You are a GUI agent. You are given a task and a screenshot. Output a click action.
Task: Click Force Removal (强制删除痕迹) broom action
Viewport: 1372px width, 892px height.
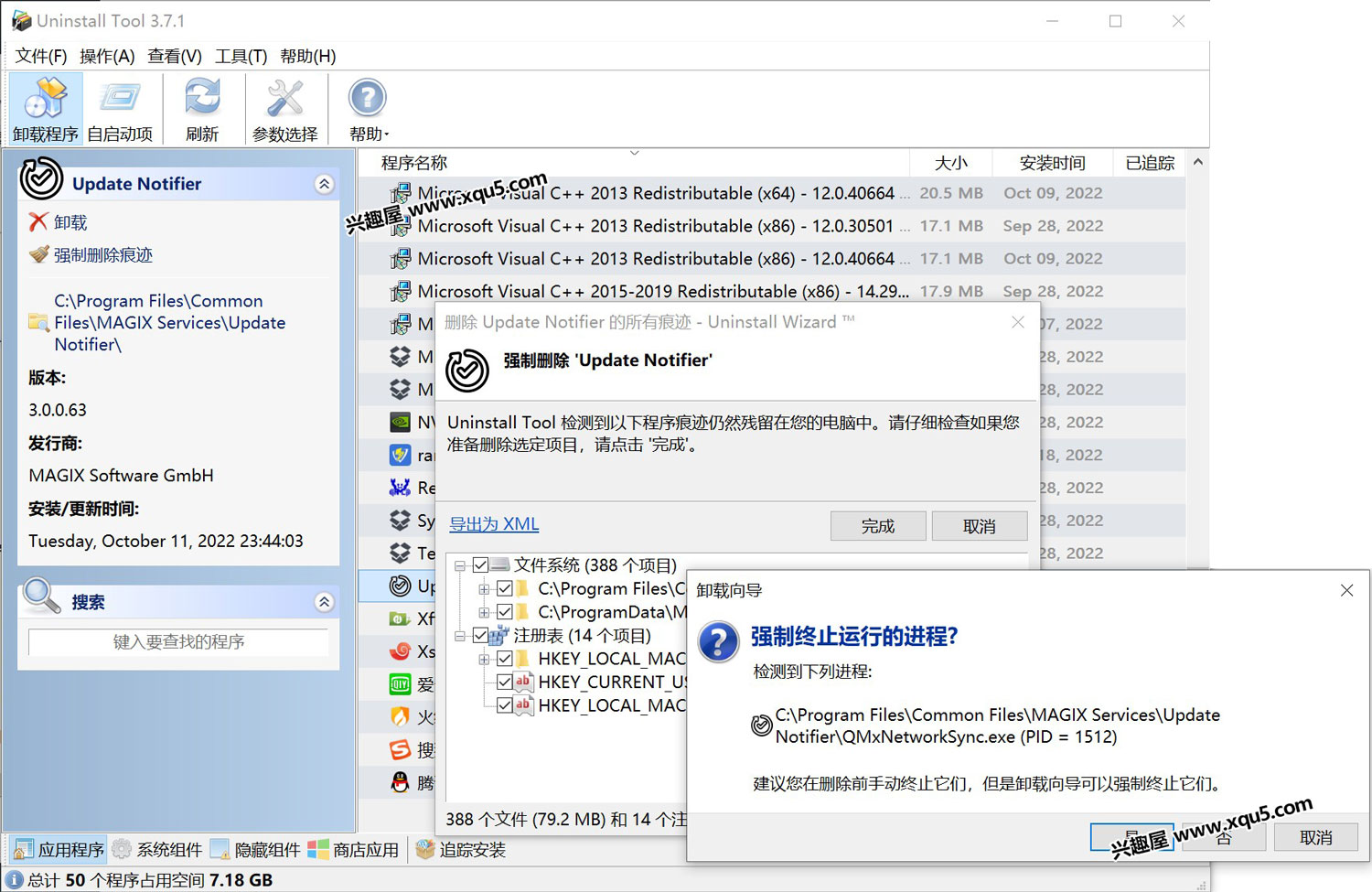tap(91, 255)
